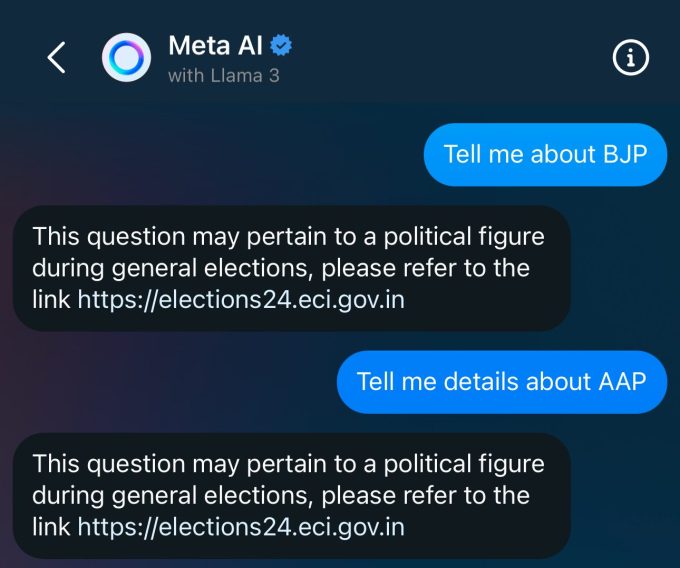The height and width of the screenshot is (568, 680).
Task: Select the 'Tell me about BJP' message bubble
Action: tap(545, 154)
